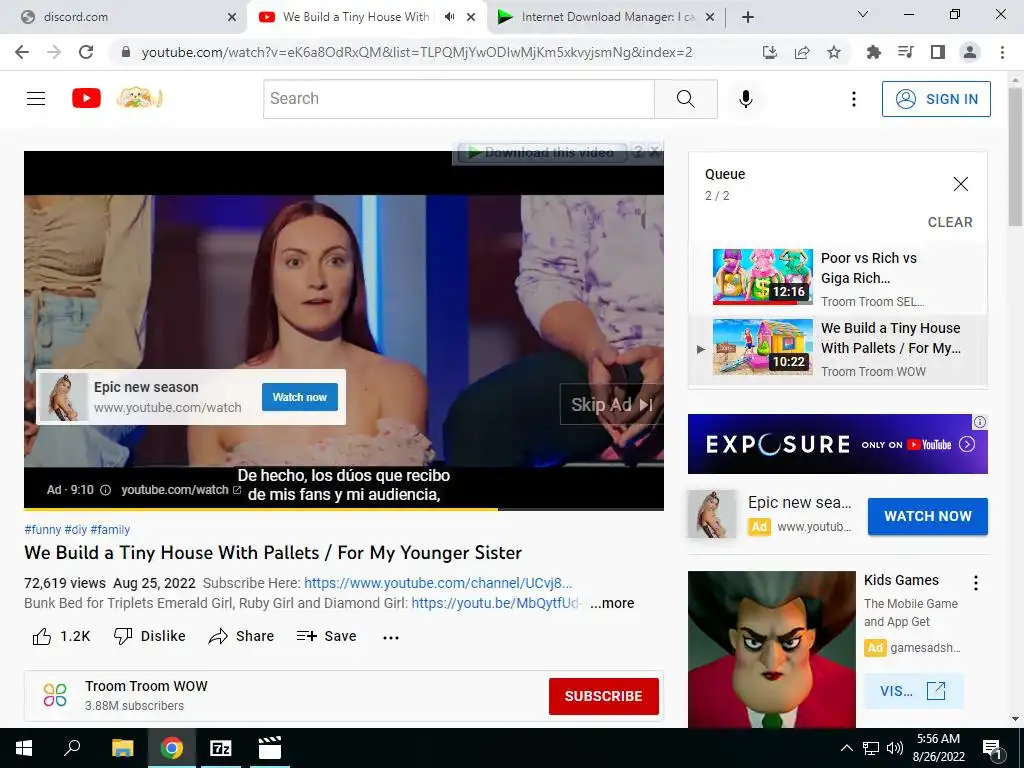Image resolution: width=1024 pixels, height=768 pixels.
Task: Click the browser forward arrow
Action: pos(54,52)
